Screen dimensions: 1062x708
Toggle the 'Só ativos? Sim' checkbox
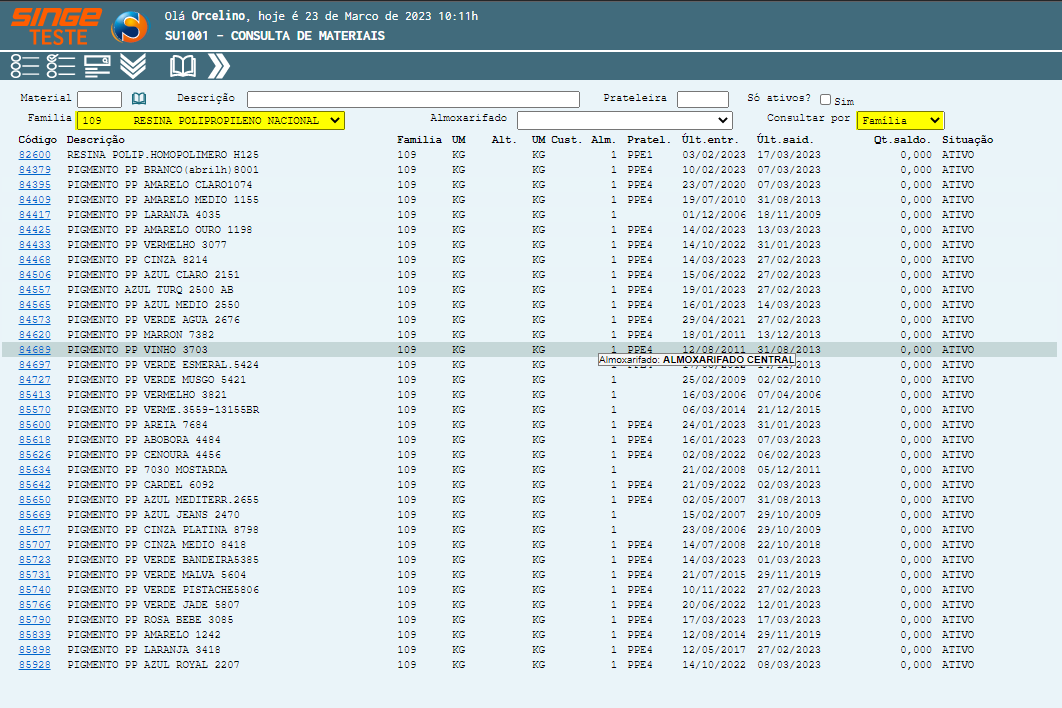(x=825, y=100)
